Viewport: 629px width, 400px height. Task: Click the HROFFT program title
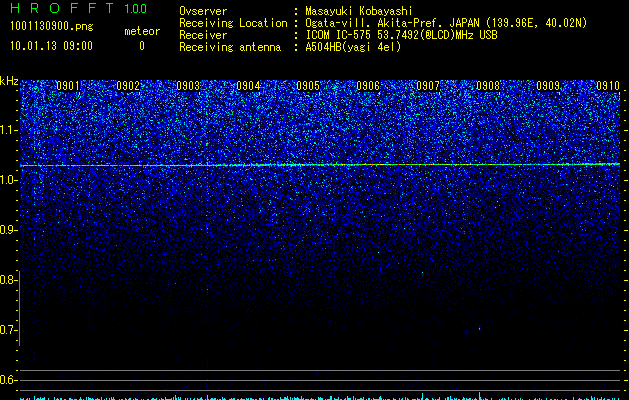click(62, 8)
